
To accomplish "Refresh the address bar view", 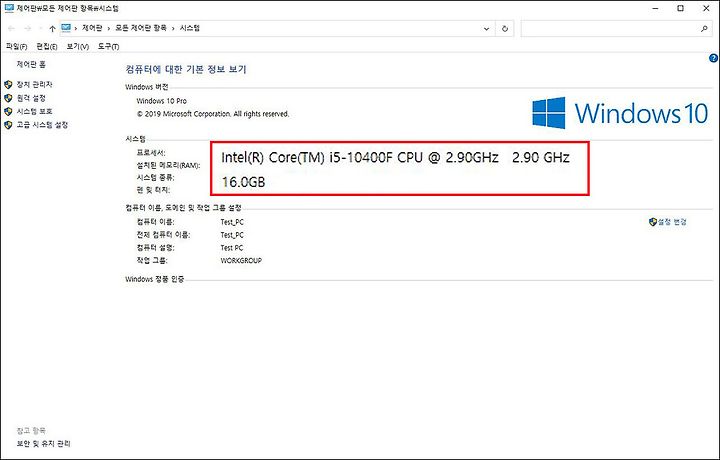I will (505, 28).
